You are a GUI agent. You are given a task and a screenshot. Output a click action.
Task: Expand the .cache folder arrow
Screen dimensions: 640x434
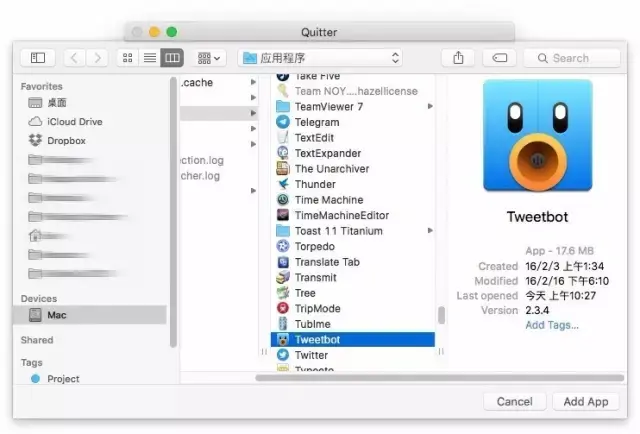pyautogui.click(x=253, y=82)
